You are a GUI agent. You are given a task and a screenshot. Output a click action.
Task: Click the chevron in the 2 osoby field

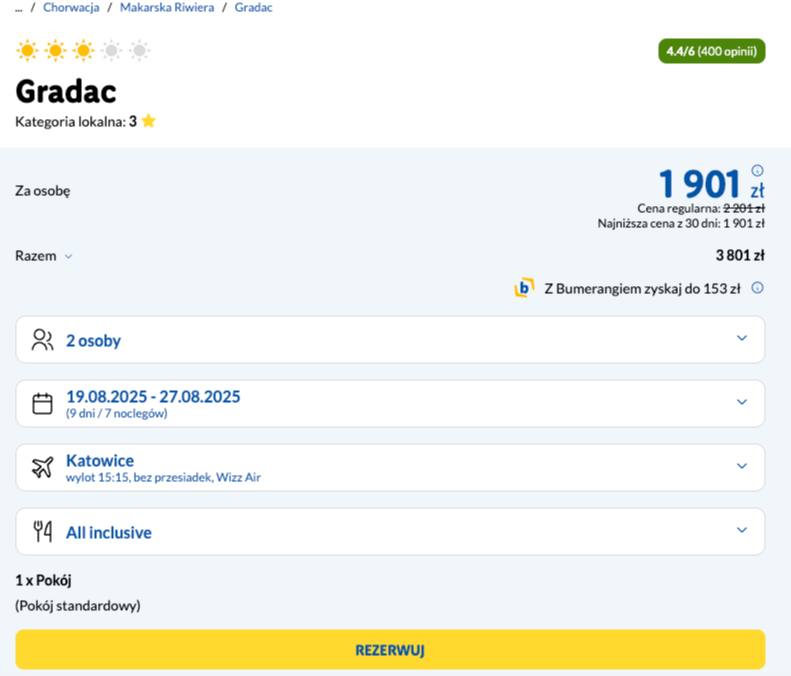tap(742, 338)
